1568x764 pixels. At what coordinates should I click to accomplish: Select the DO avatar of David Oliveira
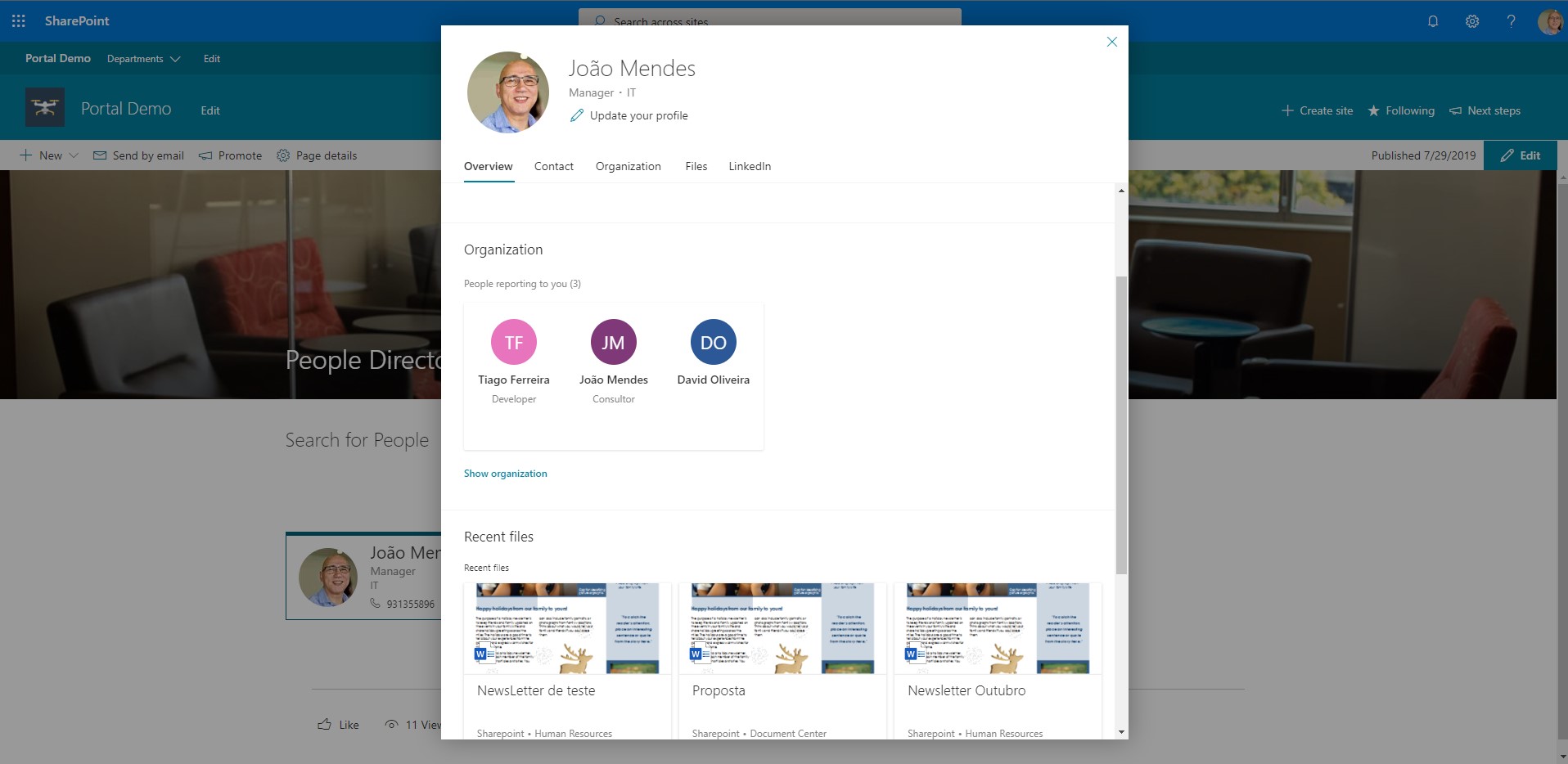(x=714, y=342)
